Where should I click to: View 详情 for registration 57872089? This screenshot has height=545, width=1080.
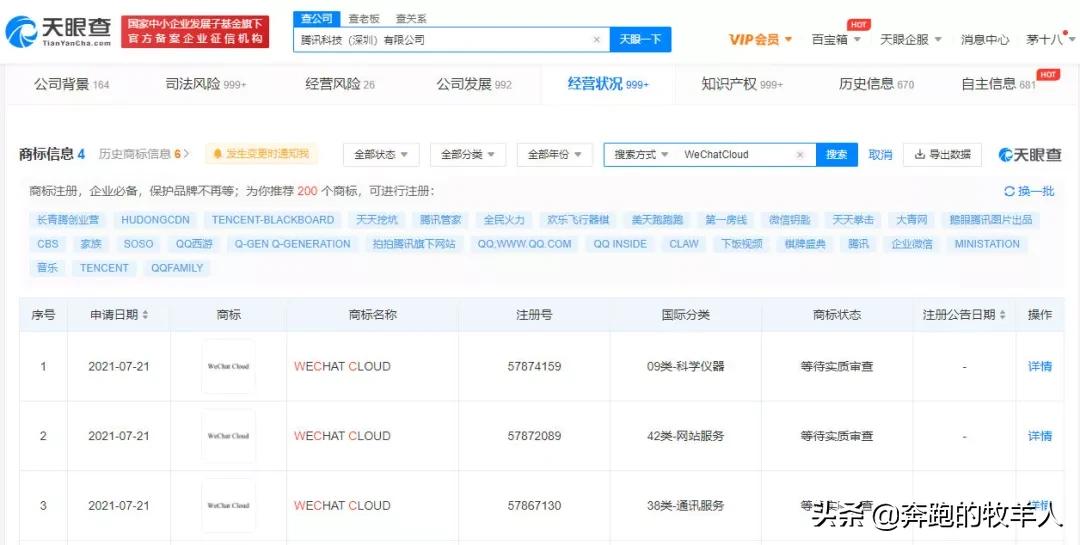(x=1040, y=436)
